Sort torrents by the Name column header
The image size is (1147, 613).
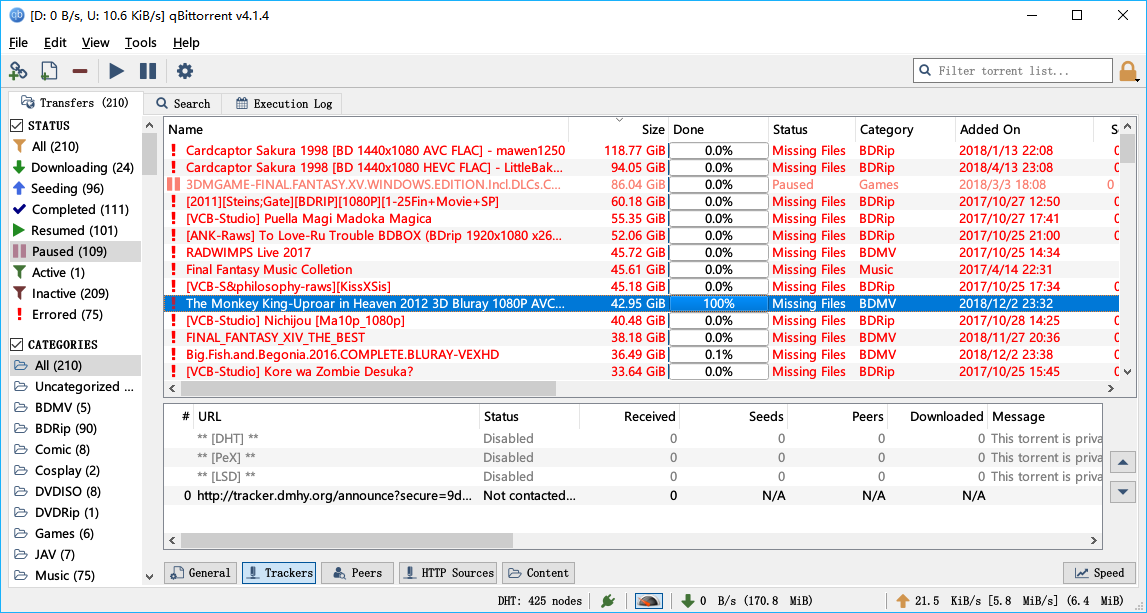366,129
